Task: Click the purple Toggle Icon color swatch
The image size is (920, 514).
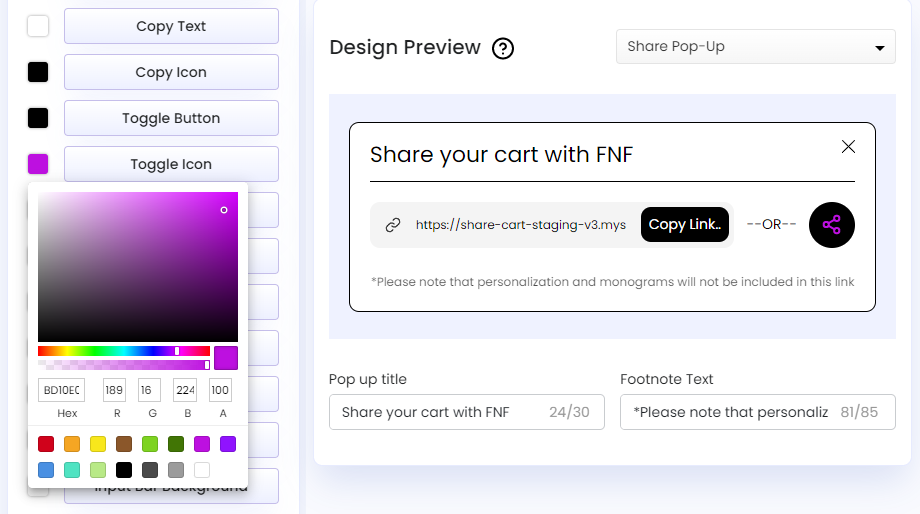Action: tap(38, 164)
